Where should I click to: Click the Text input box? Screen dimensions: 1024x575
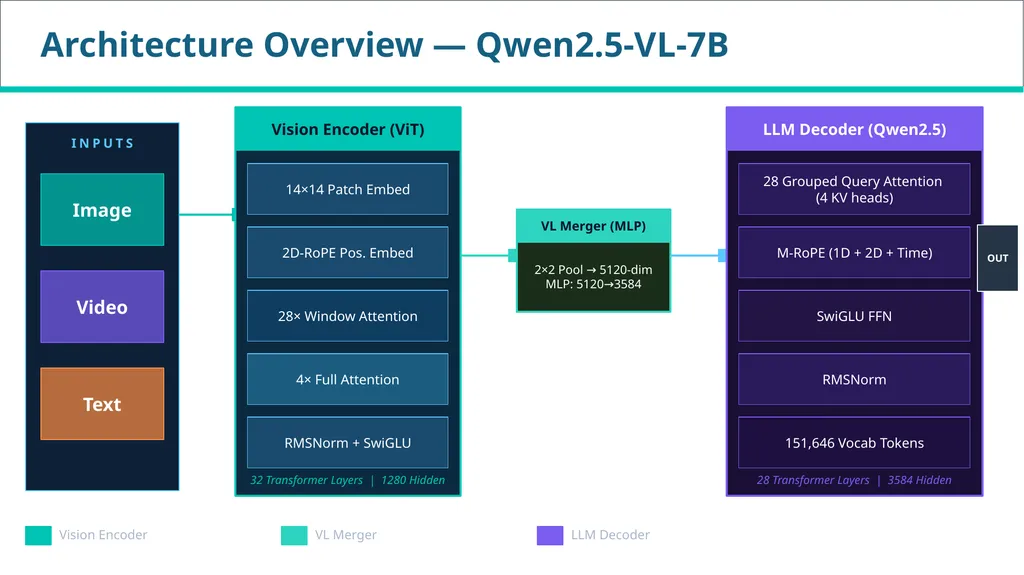click(102, 404)
